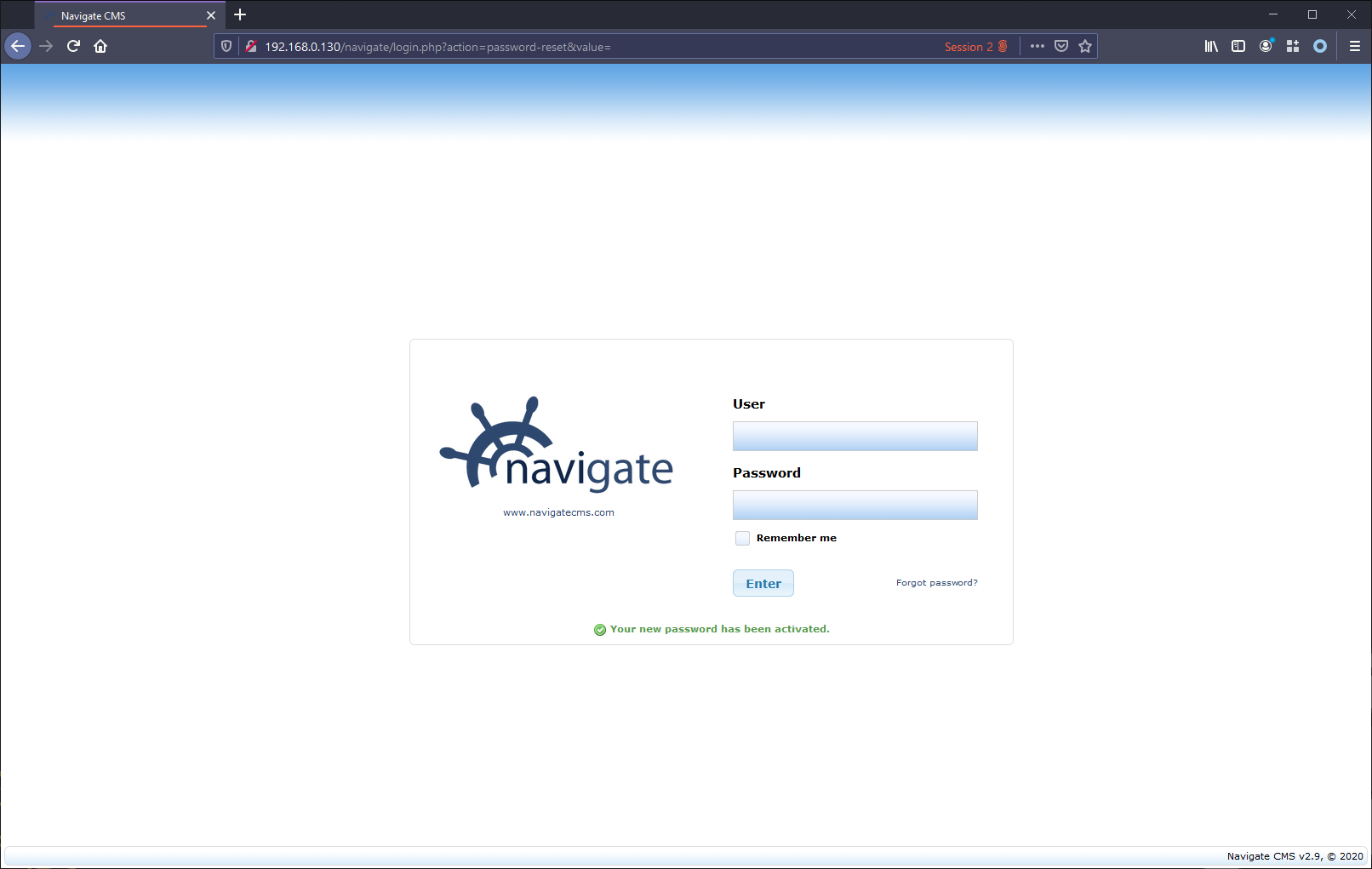Click the password activated success message
Screen dimensions: 1372x869
[x=712, y=629]
